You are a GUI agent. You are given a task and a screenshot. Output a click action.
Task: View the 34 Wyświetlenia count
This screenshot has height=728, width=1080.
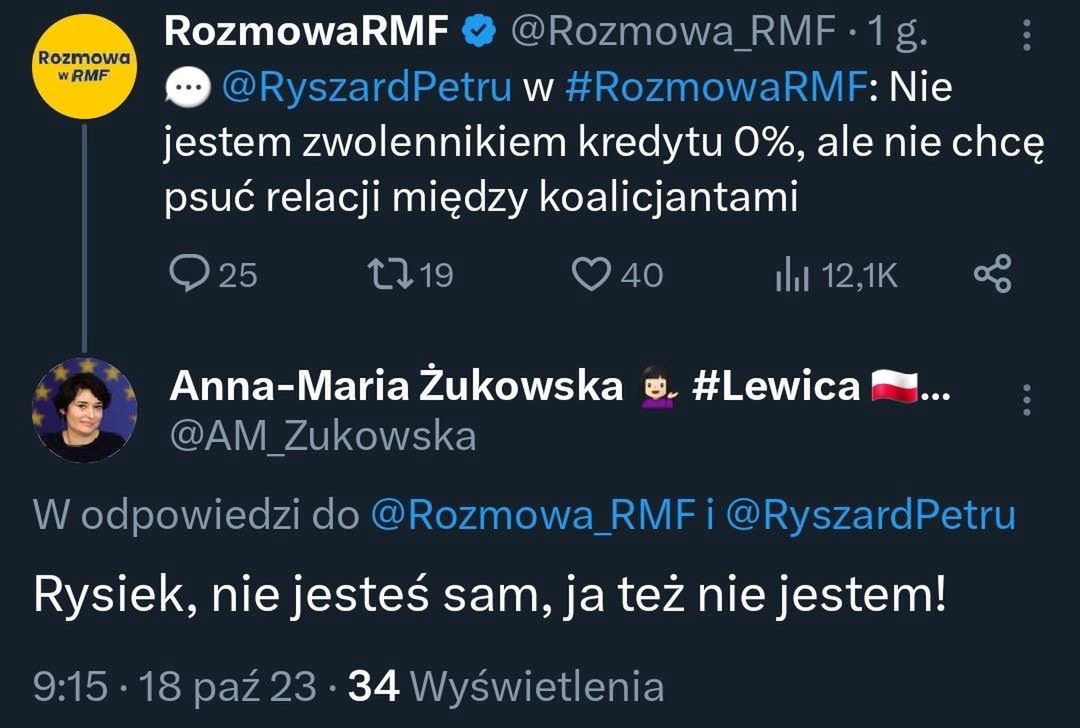(x=505, y=686)
